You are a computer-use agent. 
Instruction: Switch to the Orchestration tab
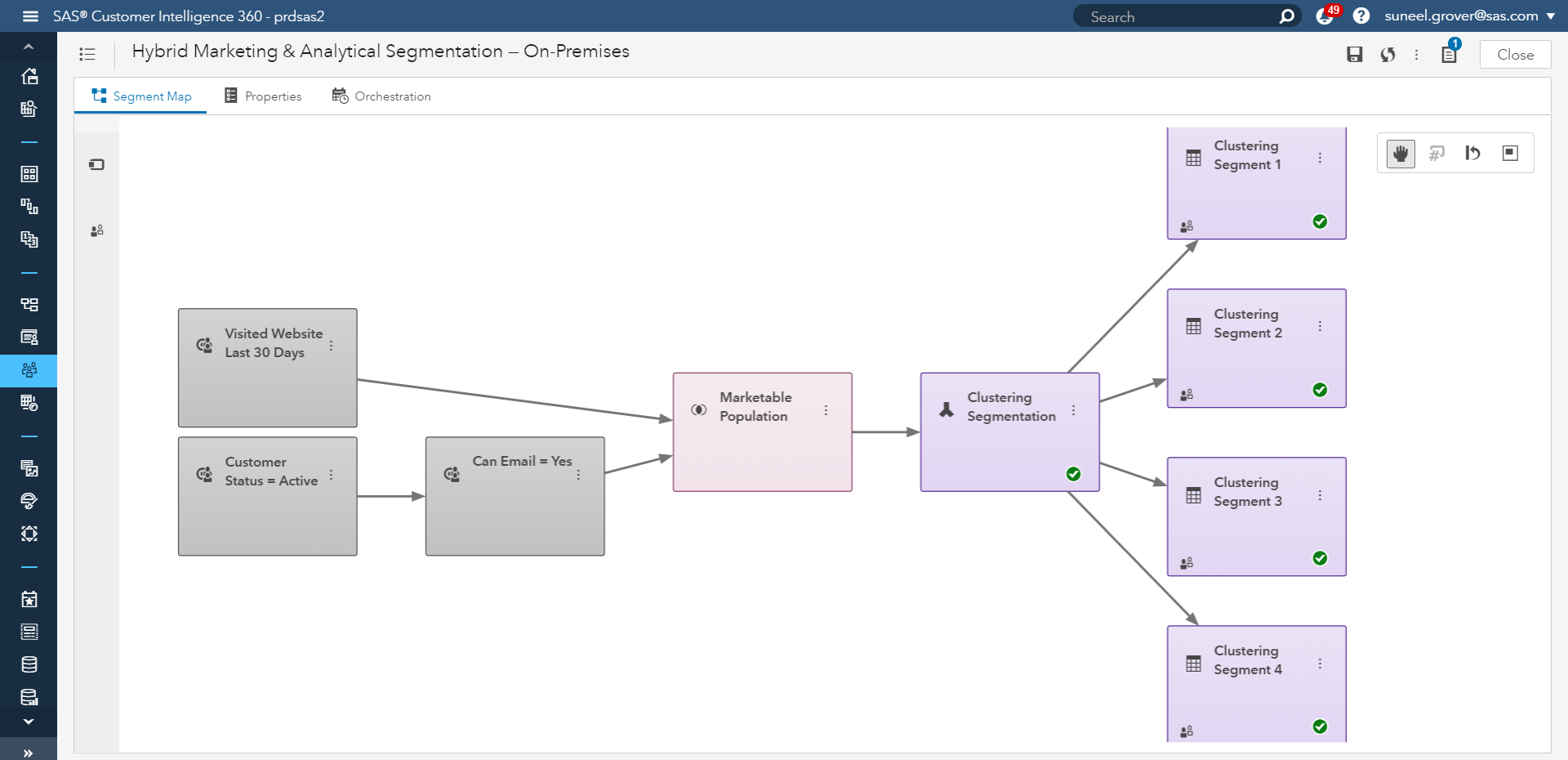point(381,96)
